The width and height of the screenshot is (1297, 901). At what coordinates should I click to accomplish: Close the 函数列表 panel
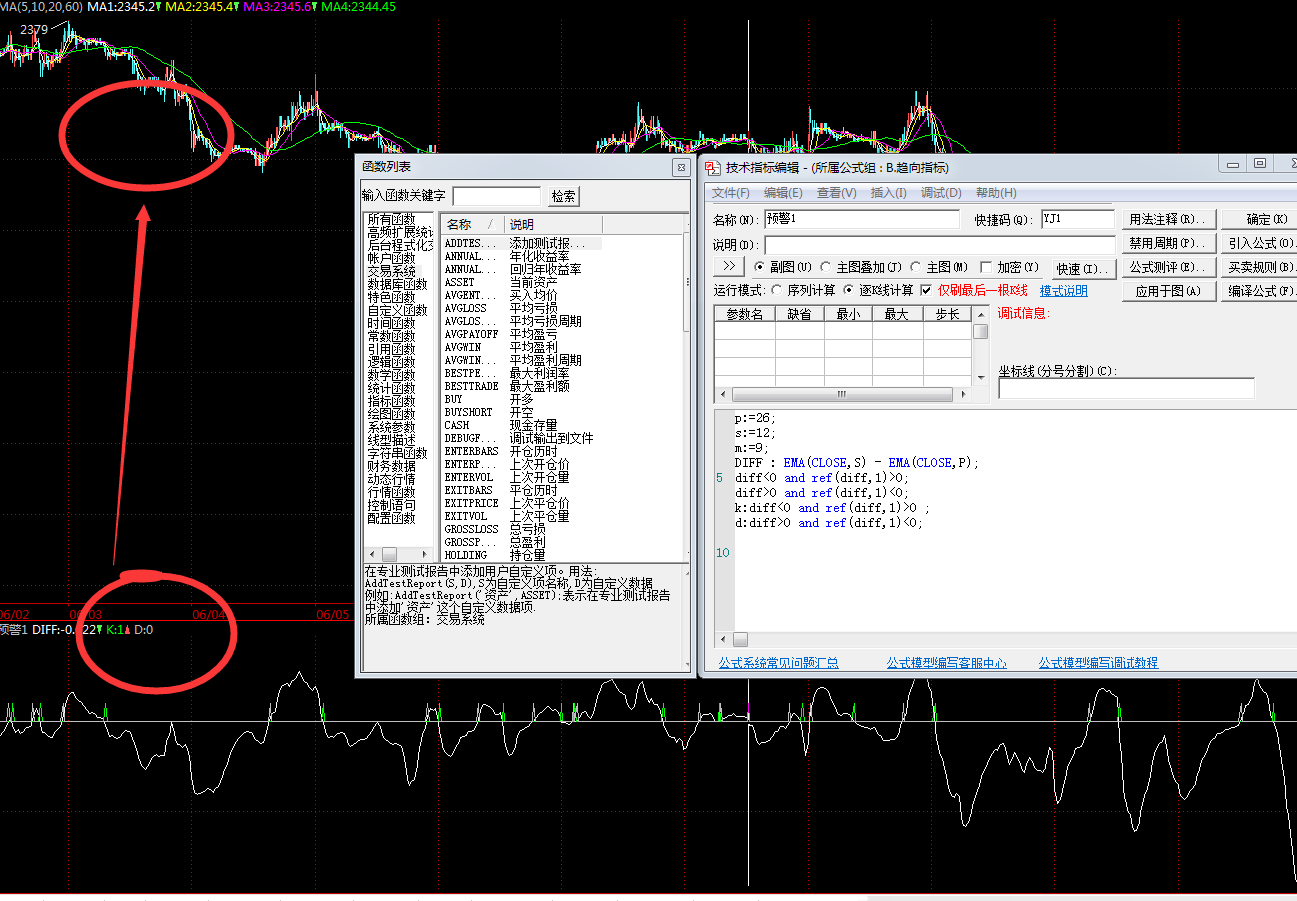(681, 167)
